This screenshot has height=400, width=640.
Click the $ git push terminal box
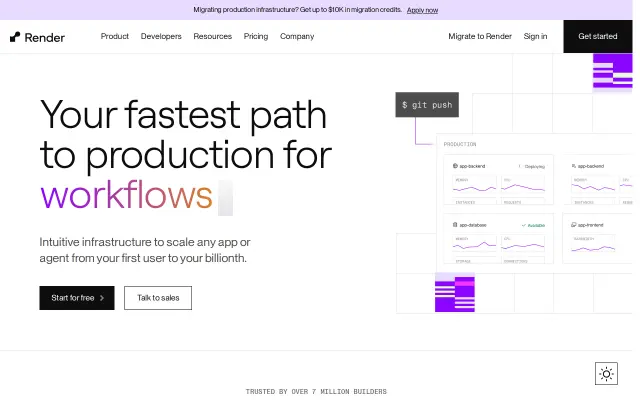pos(427,105)
